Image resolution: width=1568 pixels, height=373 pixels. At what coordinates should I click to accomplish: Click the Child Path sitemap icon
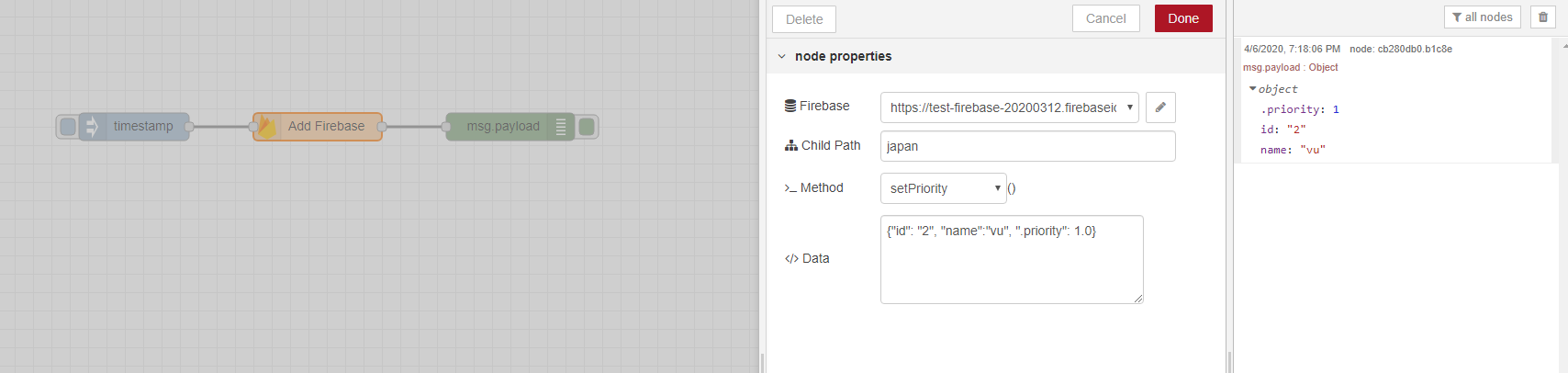point(791,146)
